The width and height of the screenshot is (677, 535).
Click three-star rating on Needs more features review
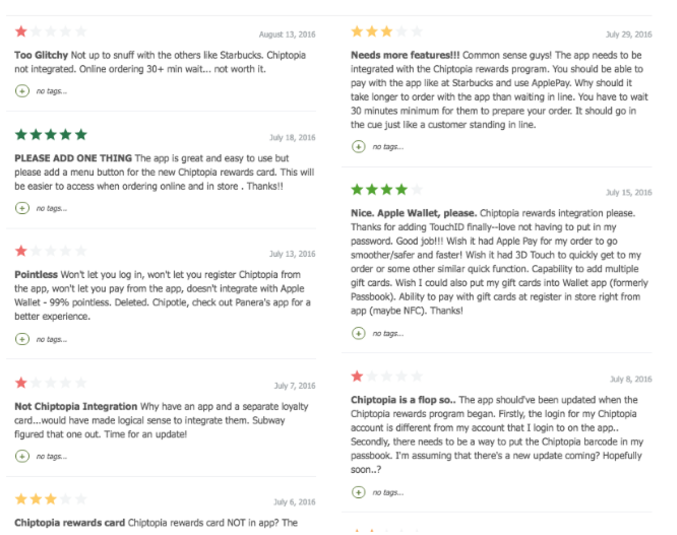387,32
